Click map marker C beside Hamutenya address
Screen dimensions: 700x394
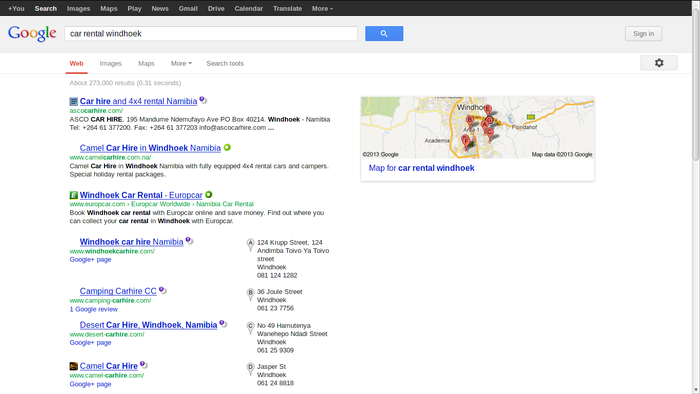click(x=250, y=328)
